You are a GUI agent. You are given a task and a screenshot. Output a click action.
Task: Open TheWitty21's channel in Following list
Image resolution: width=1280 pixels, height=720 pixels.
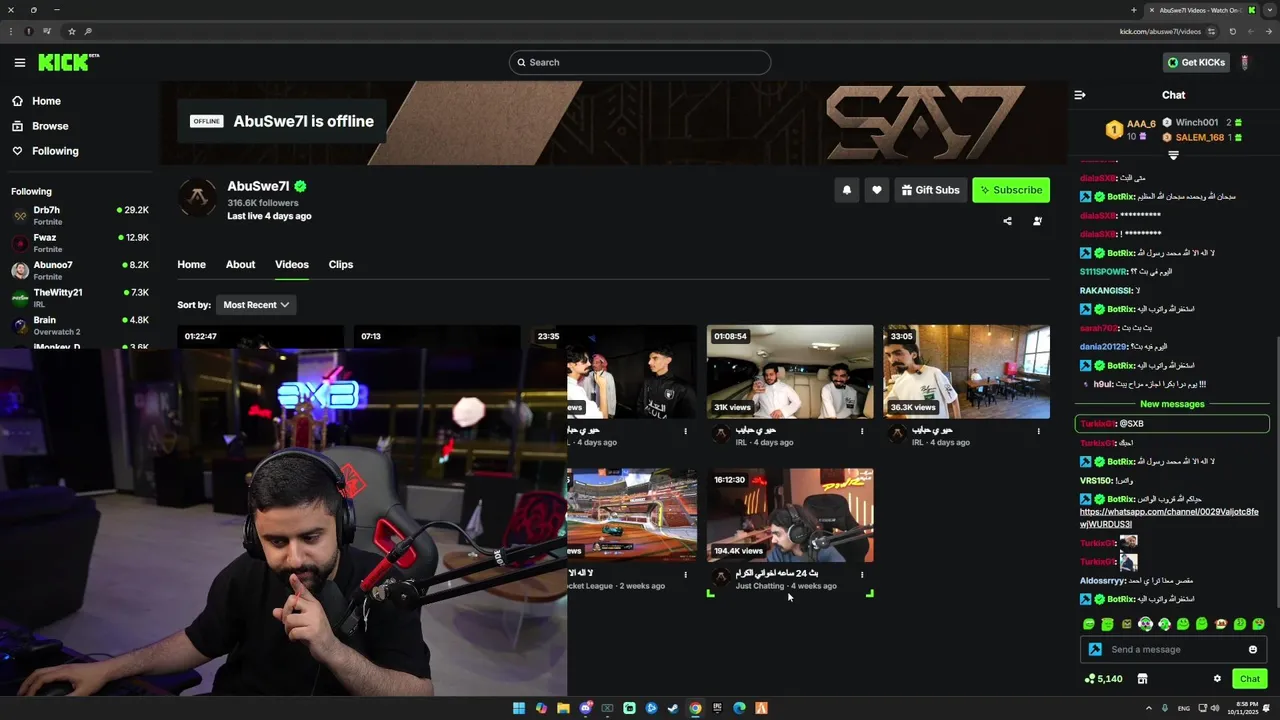pos(80,298)
